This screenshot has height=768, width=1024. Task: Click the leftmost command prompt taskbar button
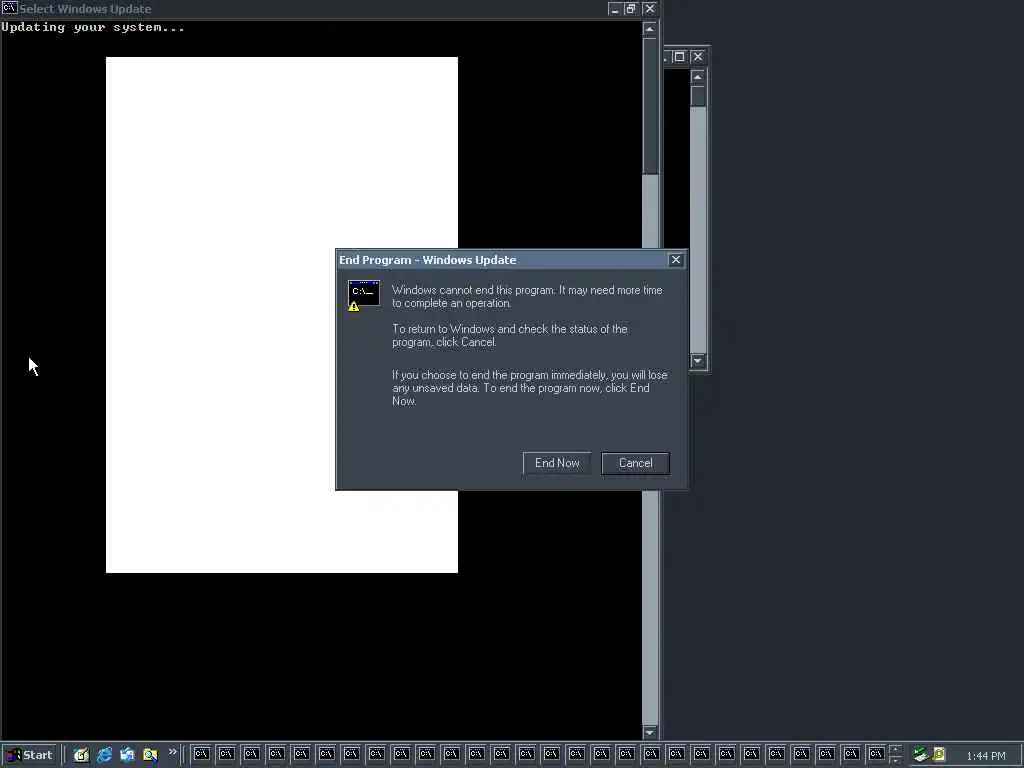(x=201, y=754)
